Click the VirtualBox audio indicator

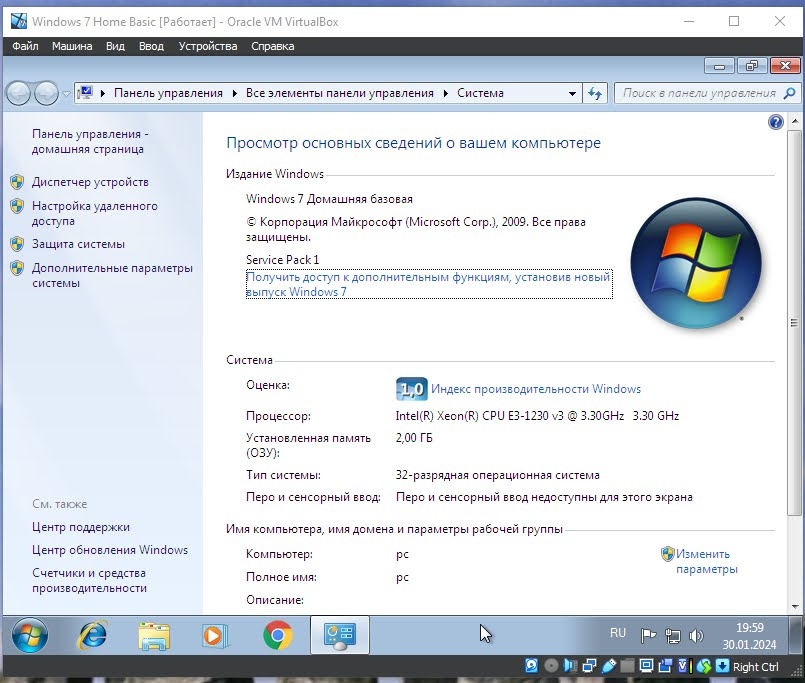[570, 666]
